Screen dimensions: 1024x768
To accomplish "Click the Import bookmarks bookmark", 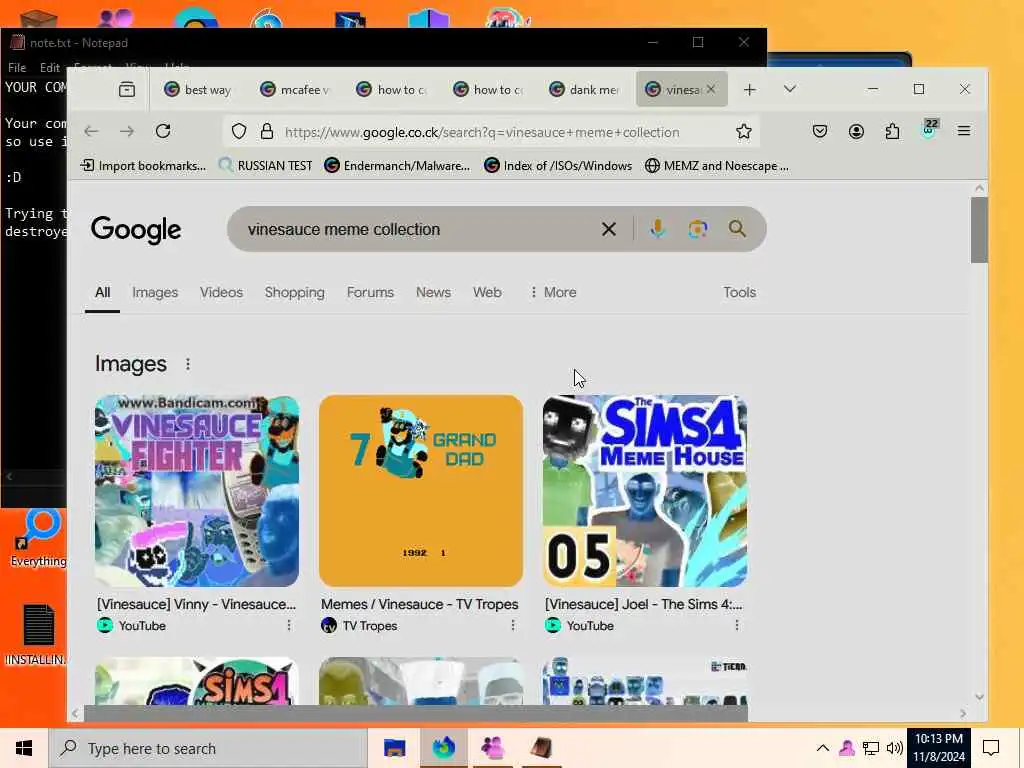I will (143, 166).
